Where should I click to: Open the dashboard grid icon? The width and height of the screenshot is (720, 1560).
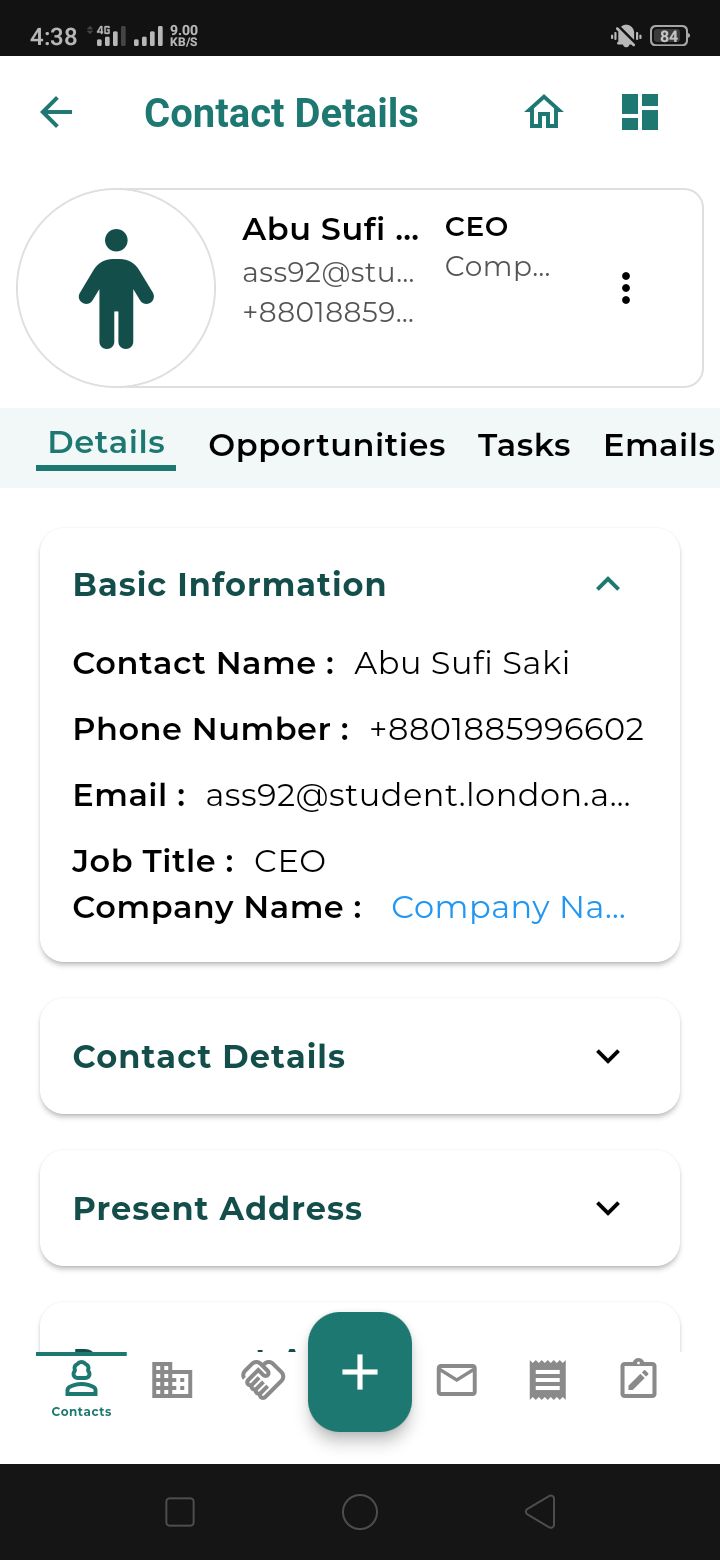639,112
